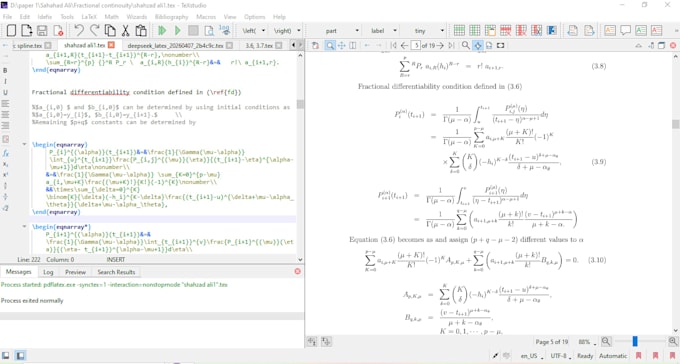Toggle underline formatting in the side toolbar
Image resolution: width=680 pixels, height=364 pixels.
[5, 92]
